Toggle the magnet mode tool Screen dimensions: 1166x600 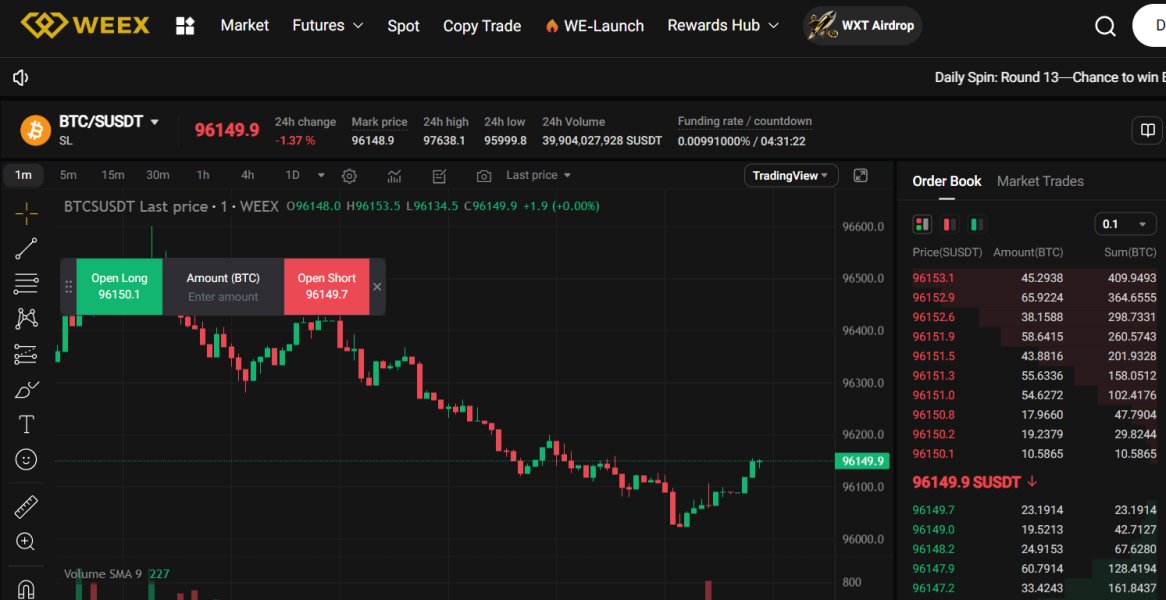tap(26, 588)
